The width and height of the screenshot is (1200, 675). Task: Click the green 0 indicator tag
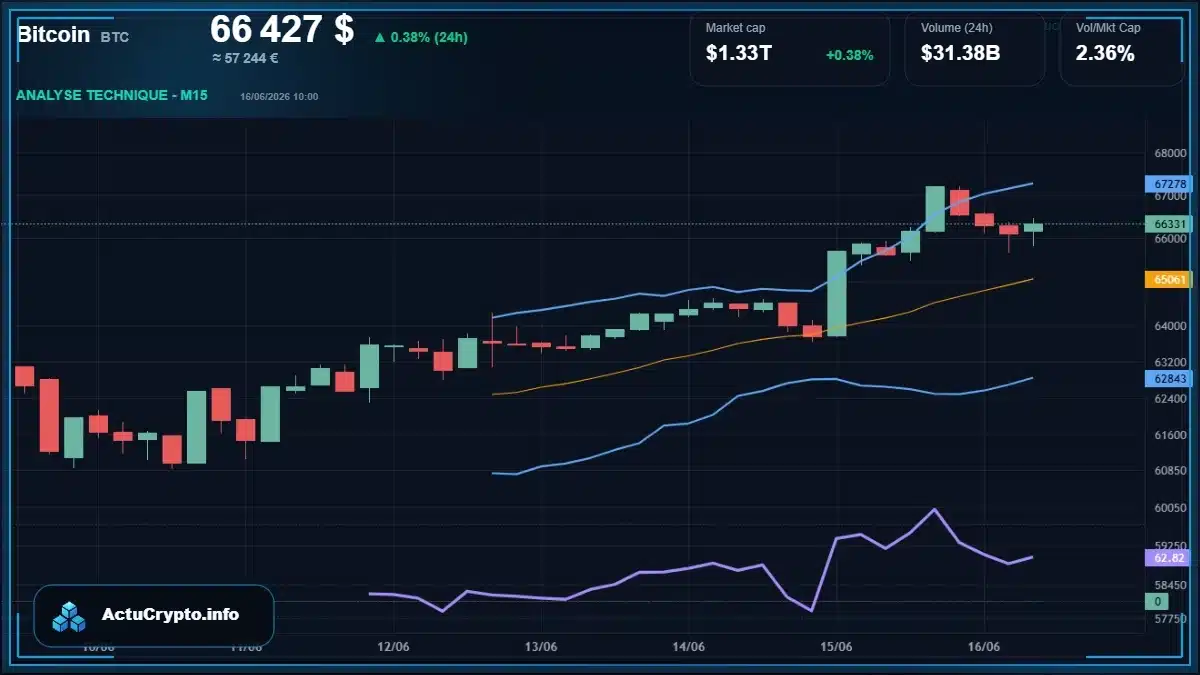click(1158, 601)
